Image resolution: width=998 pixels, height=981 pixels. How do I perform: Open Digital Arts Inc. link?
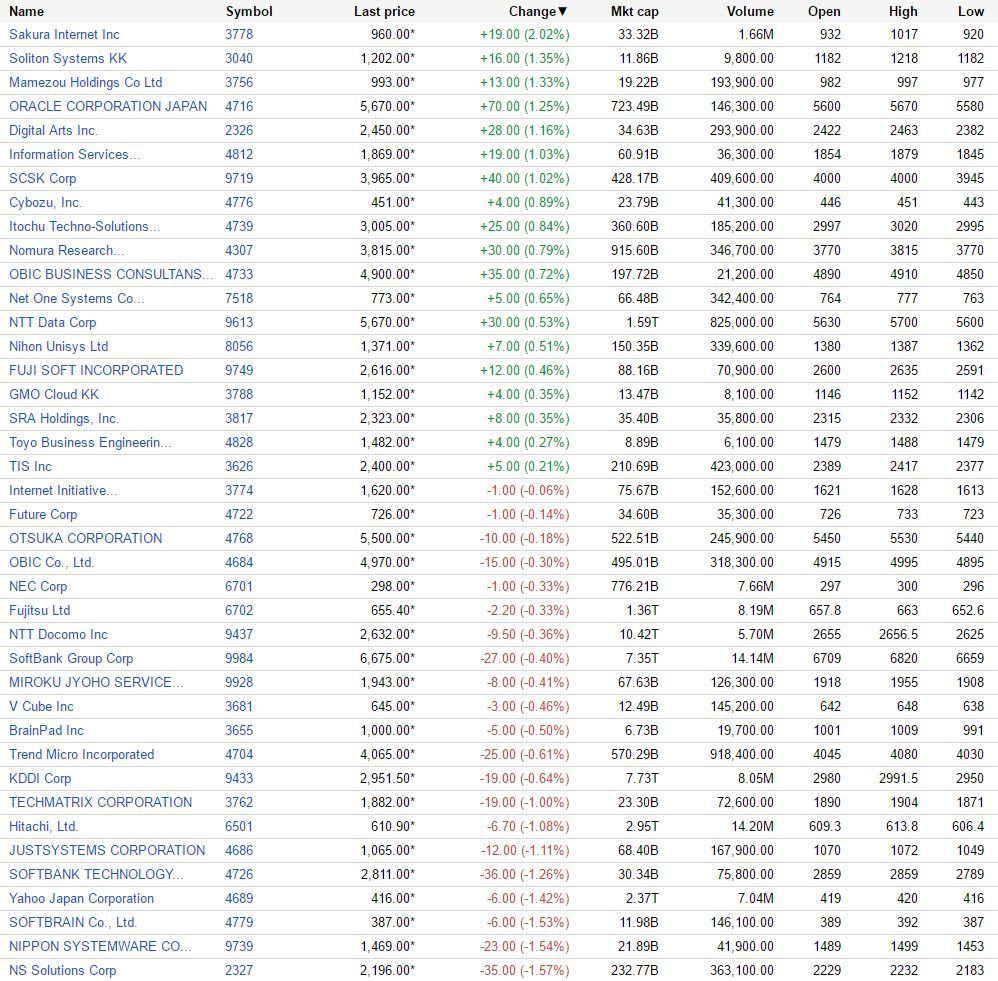pyautogui.click(x=53, y=131)
